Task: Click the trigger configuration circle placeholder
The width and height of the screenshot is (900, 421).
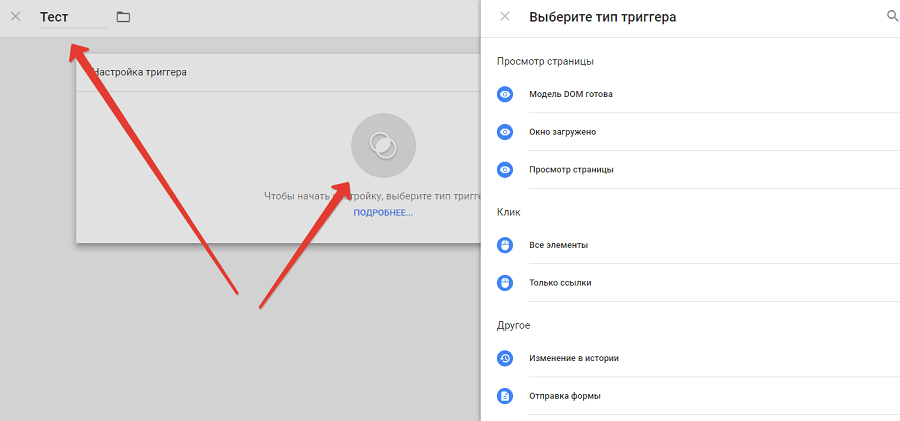Action: (383, 146)
